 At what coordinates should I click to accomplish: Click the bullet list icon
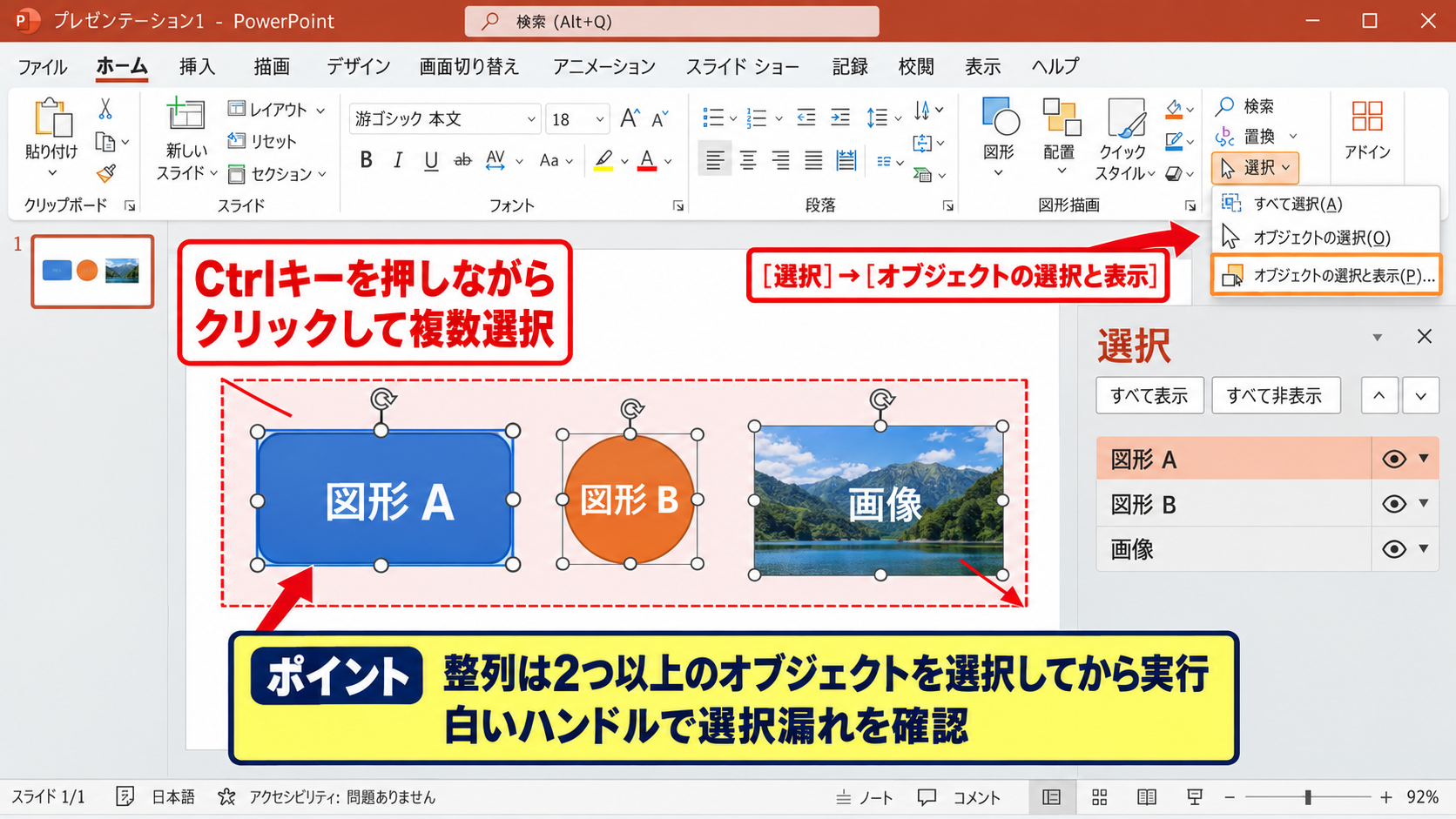(713, 117)
